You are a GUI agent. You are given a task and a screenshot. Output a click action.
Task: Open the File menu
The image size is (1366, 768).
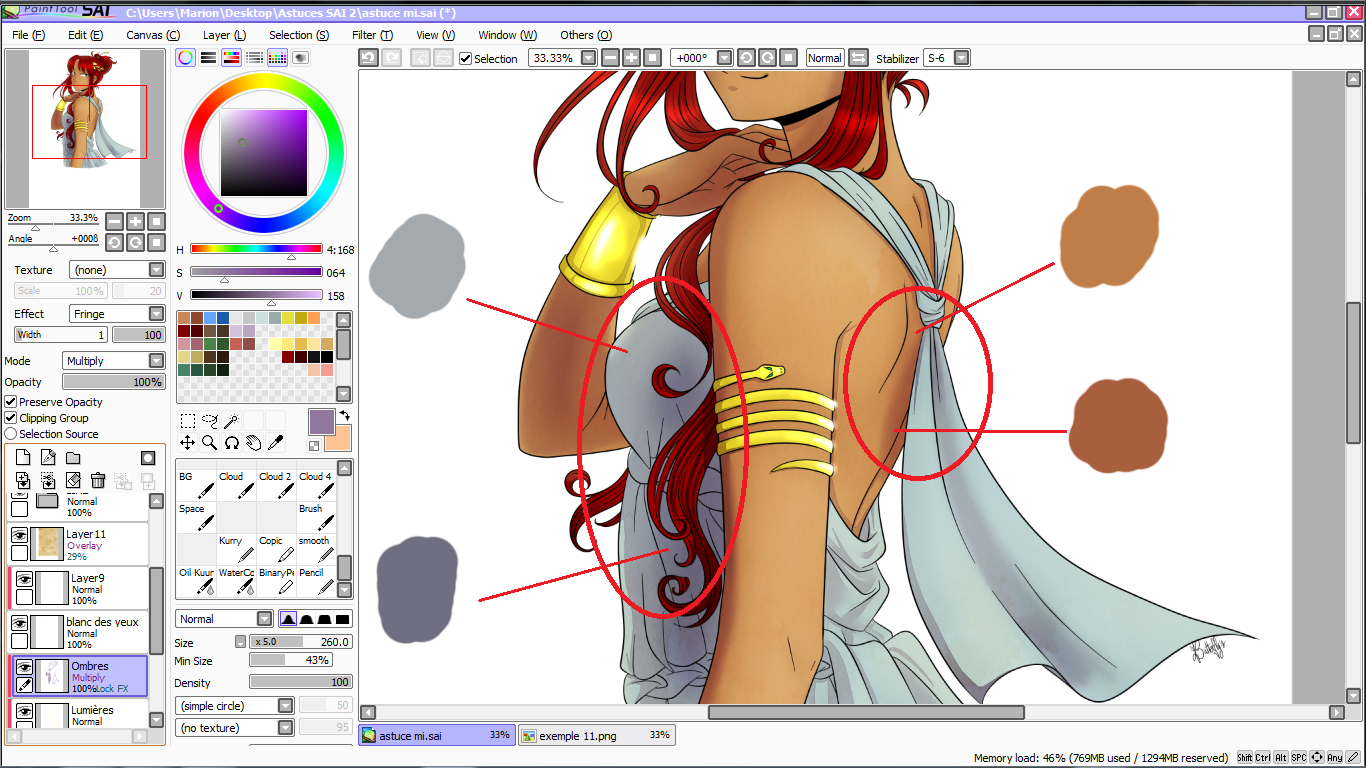pyautogui.click(x=28, y=35)
